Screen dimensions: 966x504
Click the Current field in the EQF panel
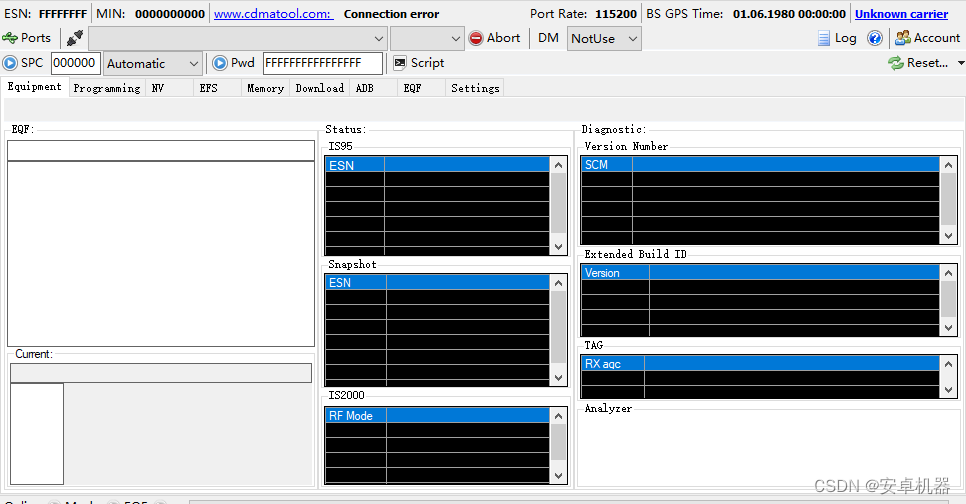161,373
